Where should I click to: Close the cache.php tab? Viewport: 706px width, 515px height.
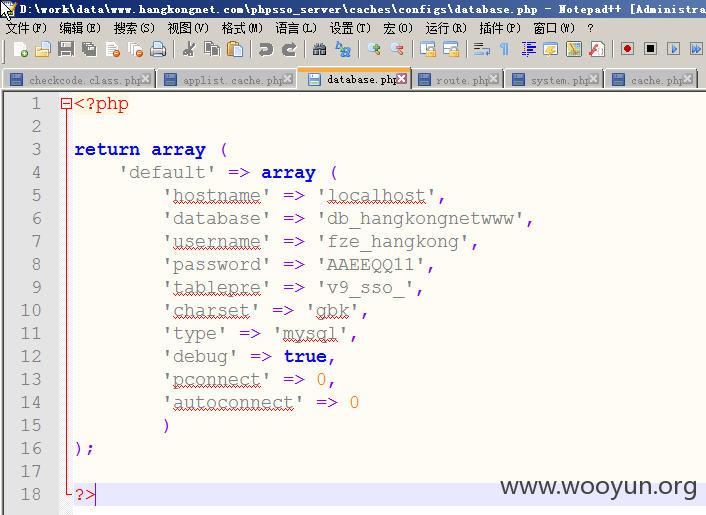tap(688, 79)
